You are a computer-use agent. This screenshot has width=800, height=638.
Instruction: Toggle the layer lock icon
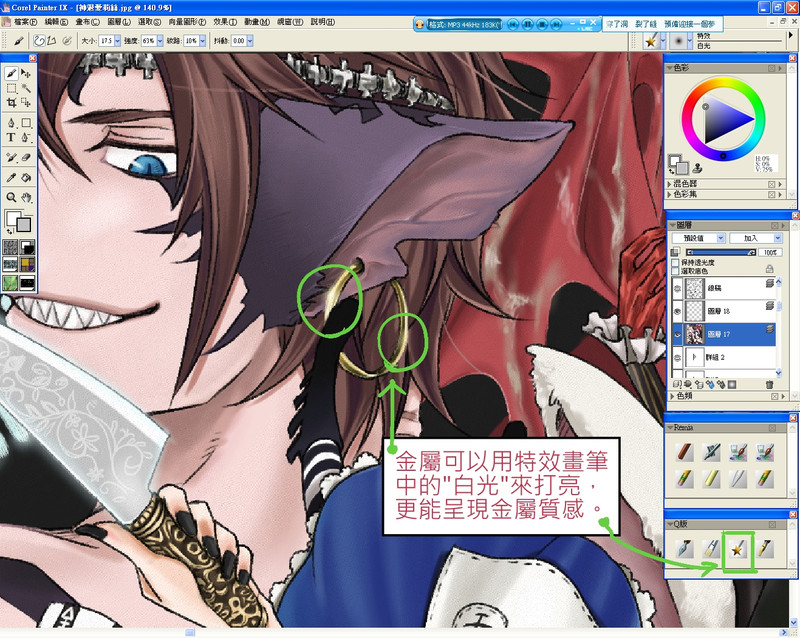pos(769,268)
